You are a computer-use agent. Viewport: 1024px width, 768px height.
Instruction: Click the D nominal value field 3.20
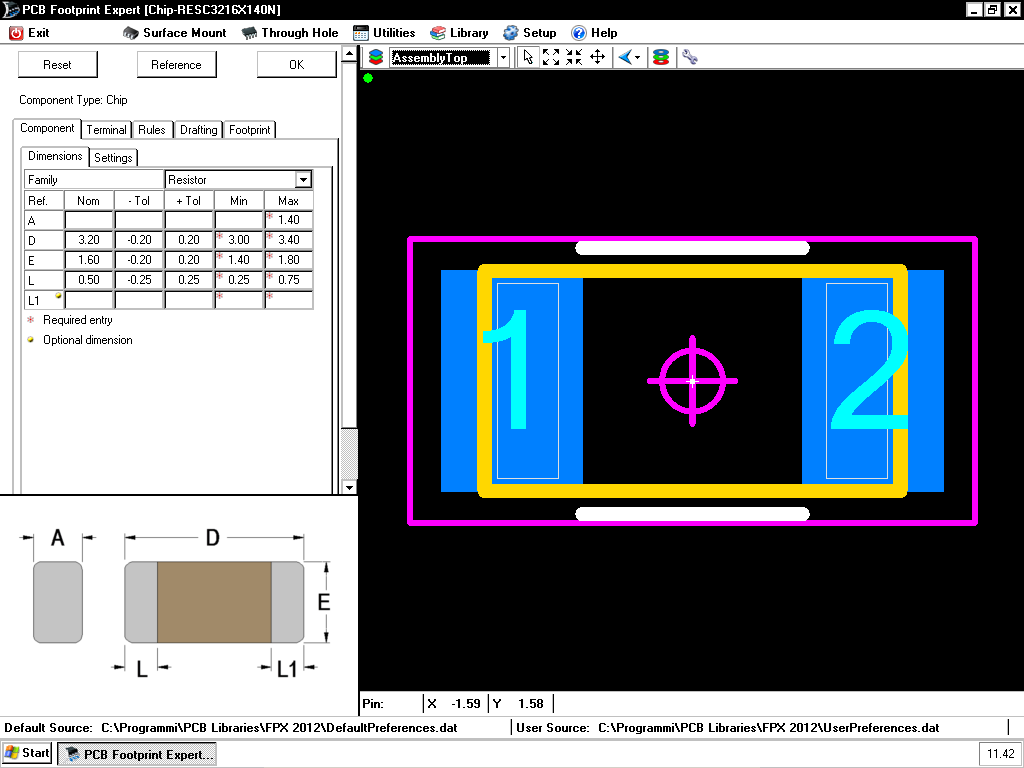[x=89, y=240]
